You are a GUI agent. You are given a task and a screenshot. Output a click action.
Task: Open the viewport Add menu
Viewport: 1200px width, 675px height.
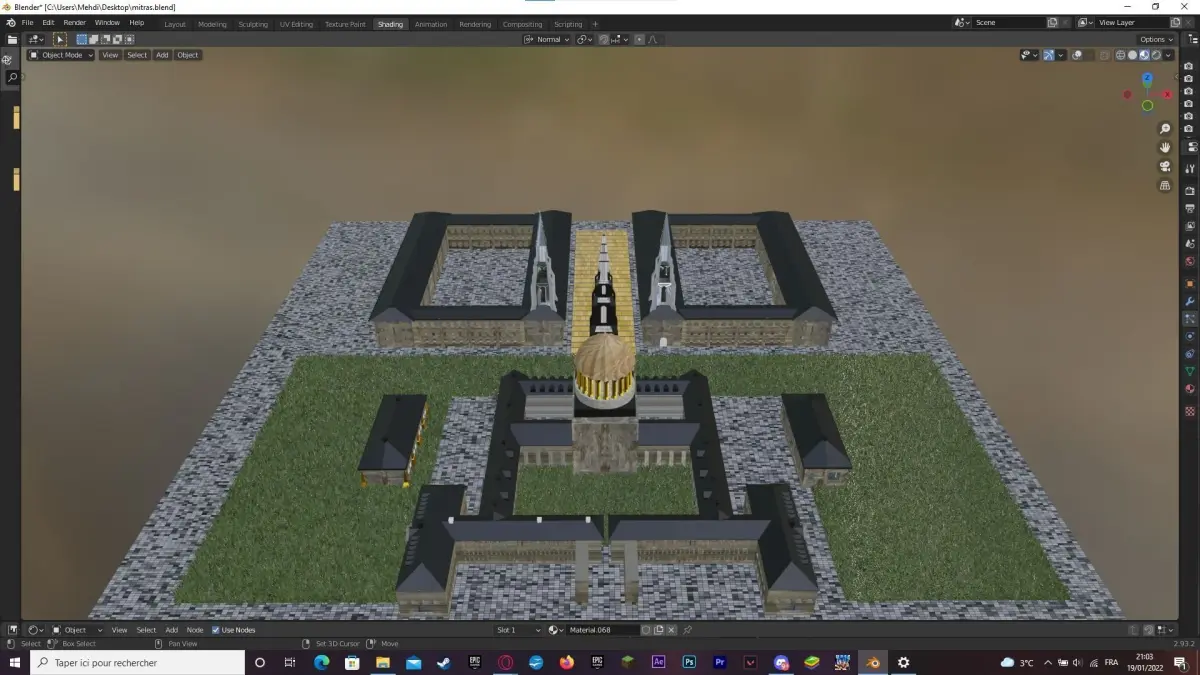coord(162,55)
